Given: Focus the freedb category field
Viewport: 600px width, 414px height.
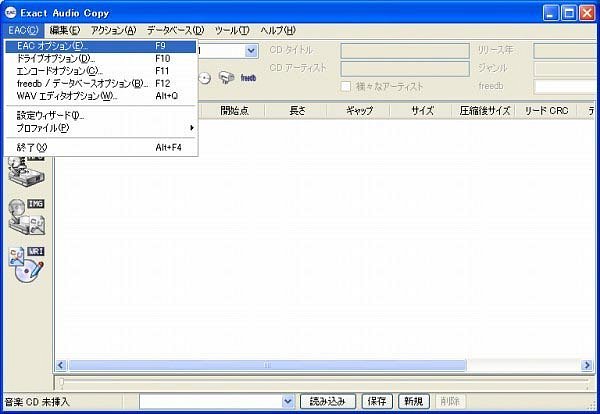Looking at the screenshot, I should [x=566, y=87].
